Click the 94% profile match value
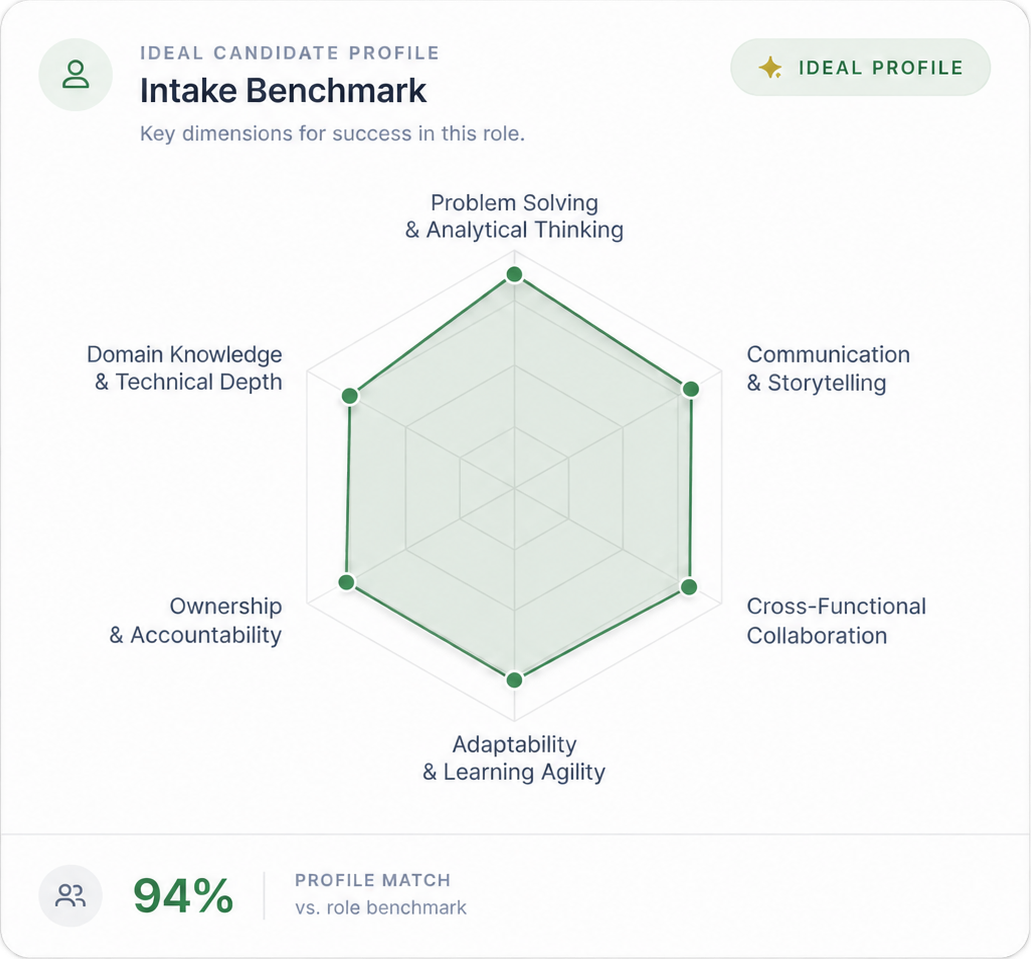This screenshot has height=959, width=1031. coord(183,896)
